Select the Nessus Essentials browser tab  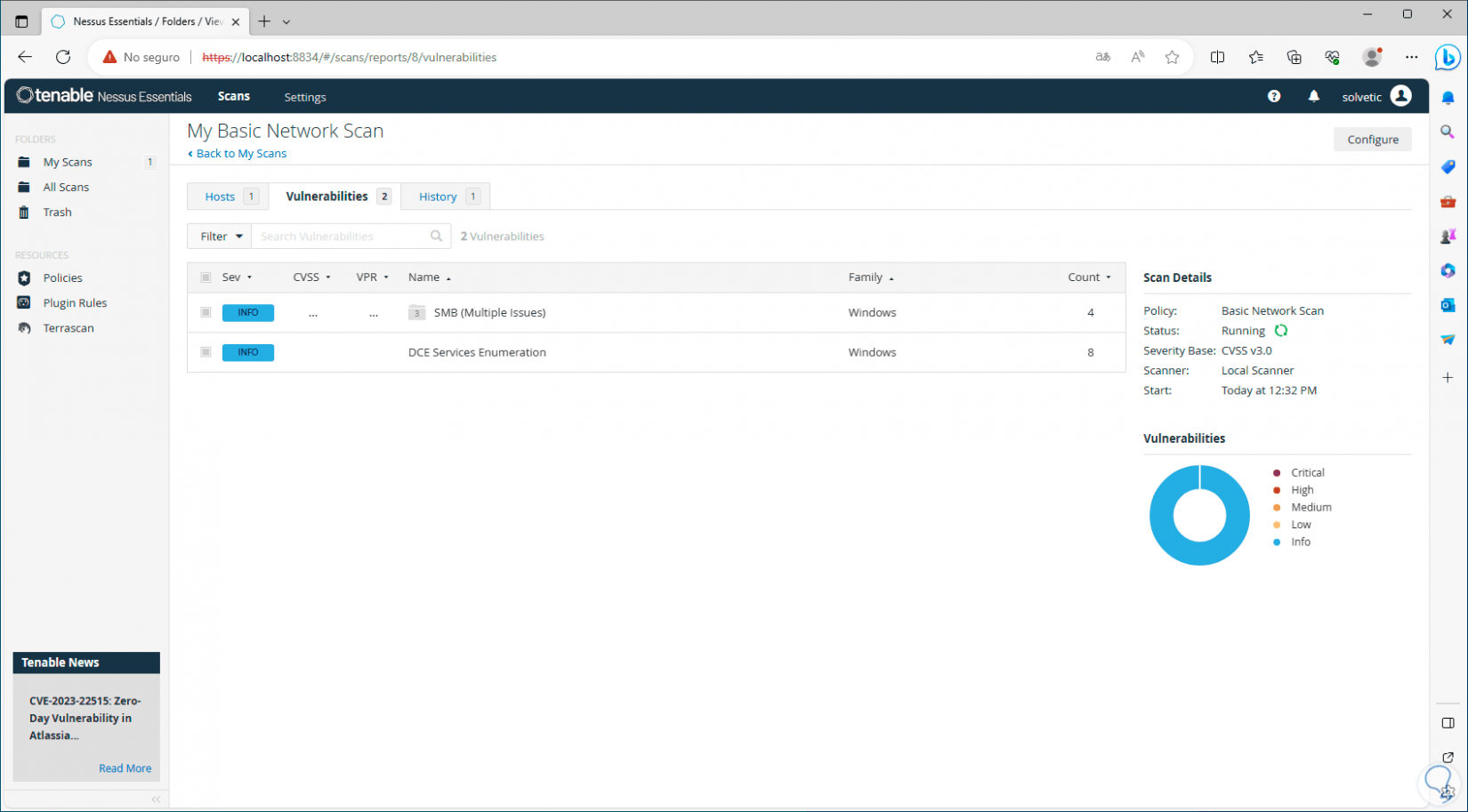coord(146,21)
